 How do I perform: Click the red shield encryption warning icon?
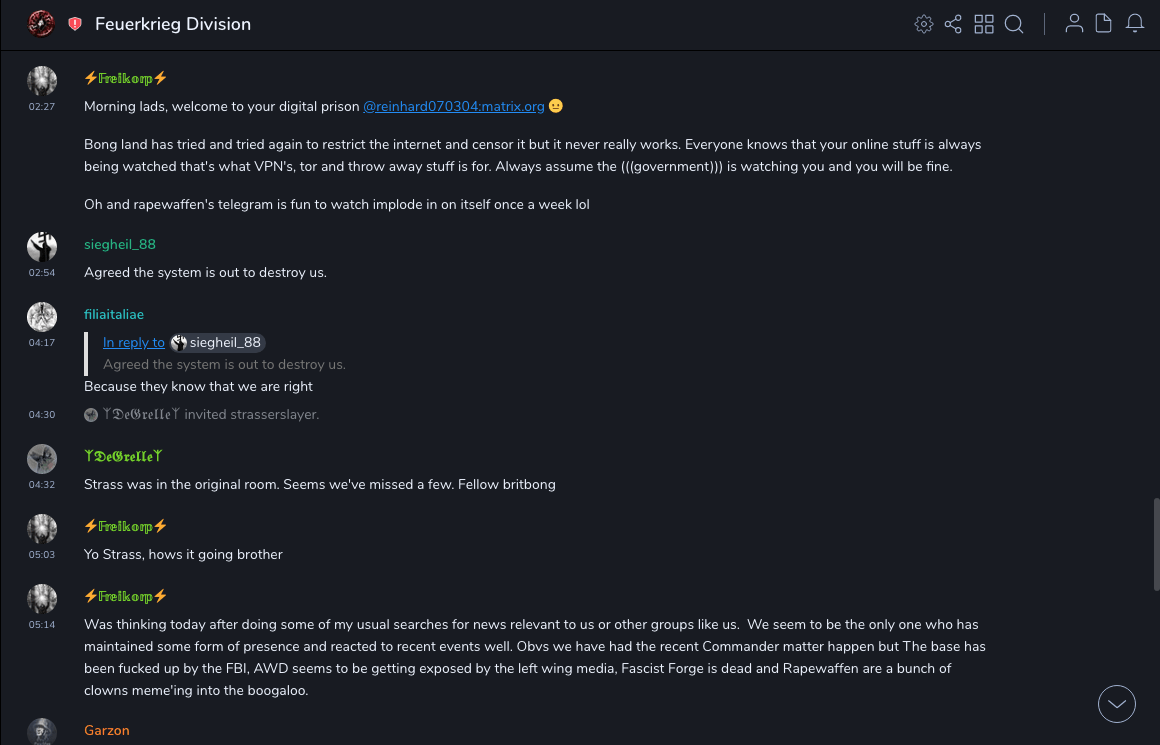click(x=75, y=24)
